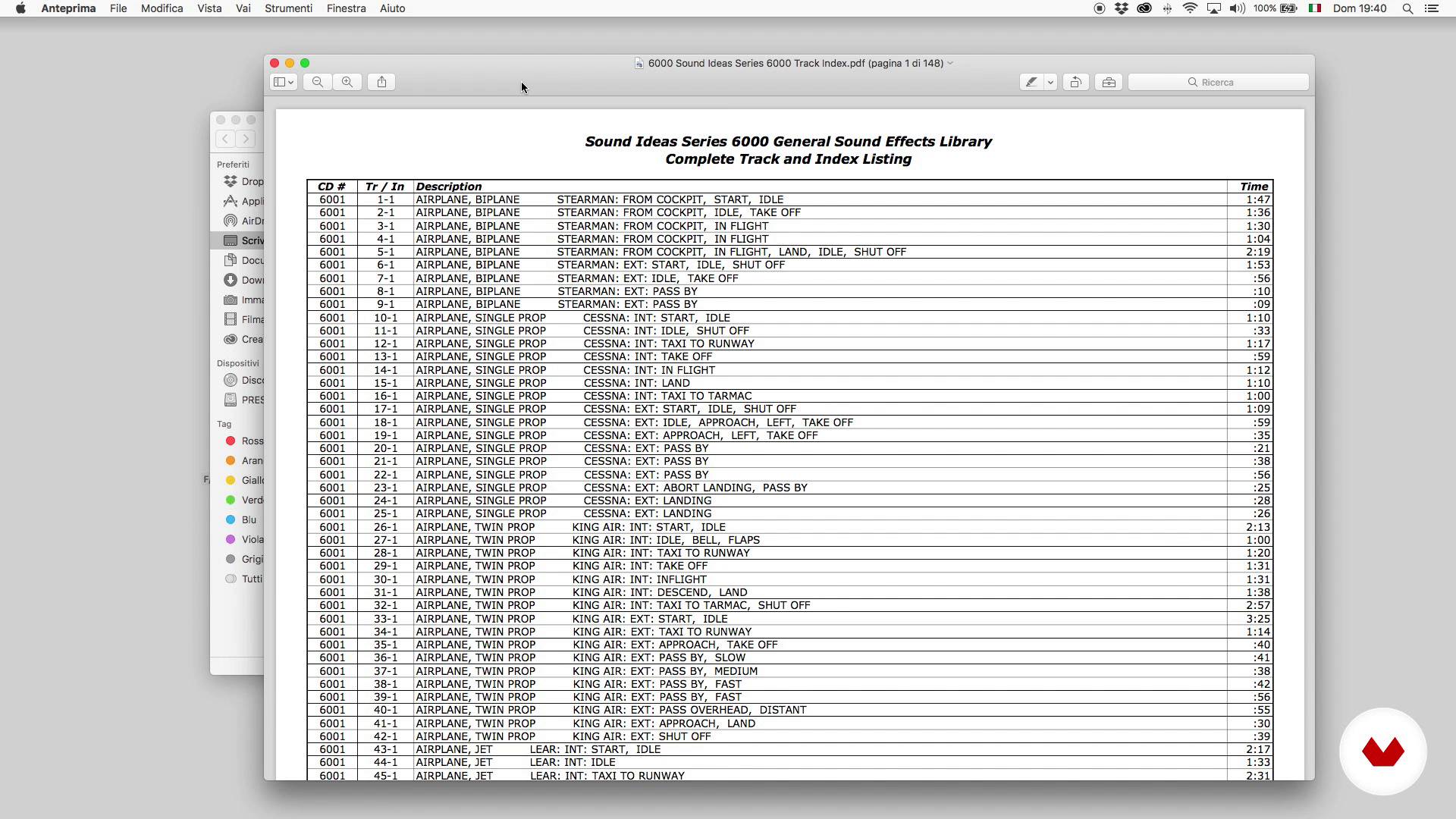Select Scrivania in Finder sidebar
Image resolution: width=1456 pixels, height=819 pixels.
(237, 241)
